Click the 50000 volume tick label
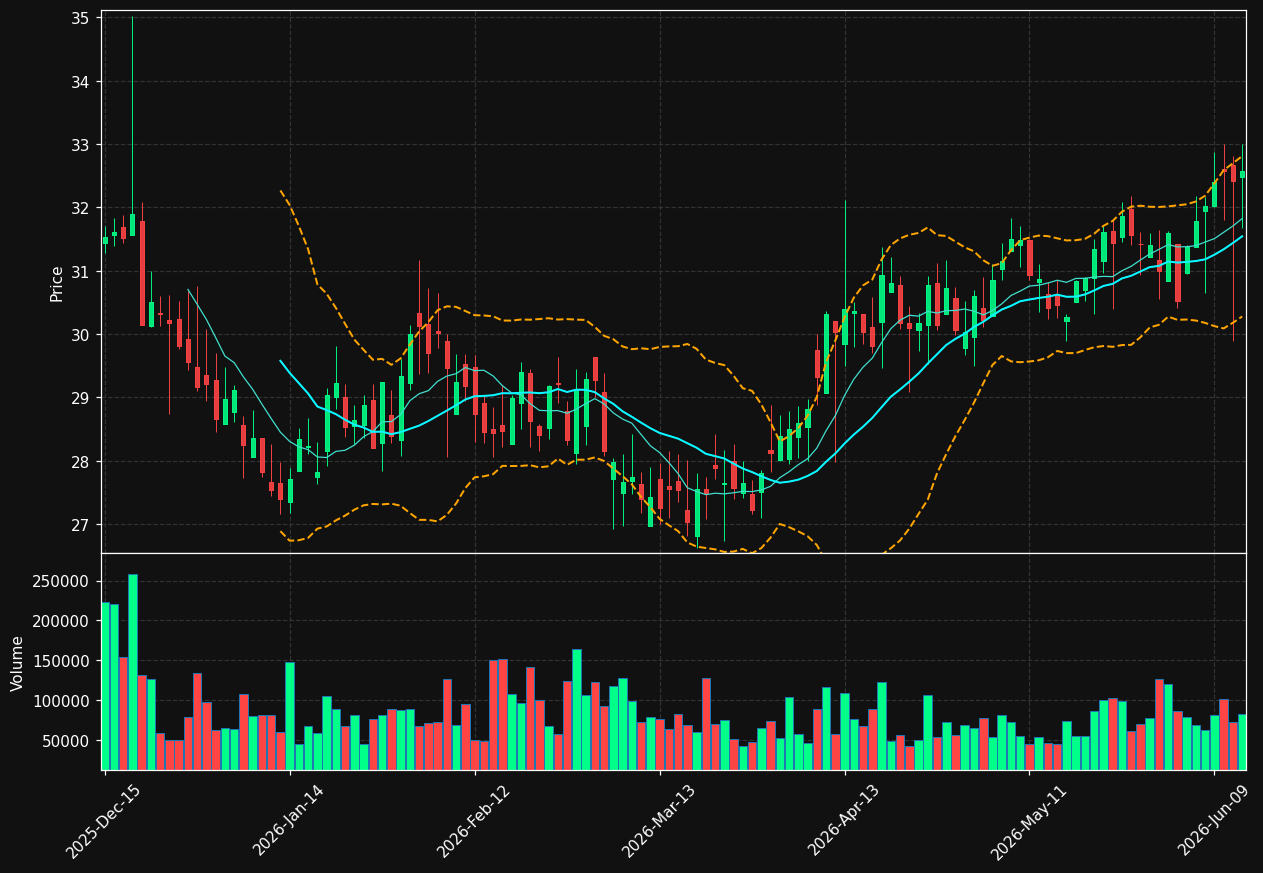This screenshot has height=873, width=1263. tap(67, 741)
